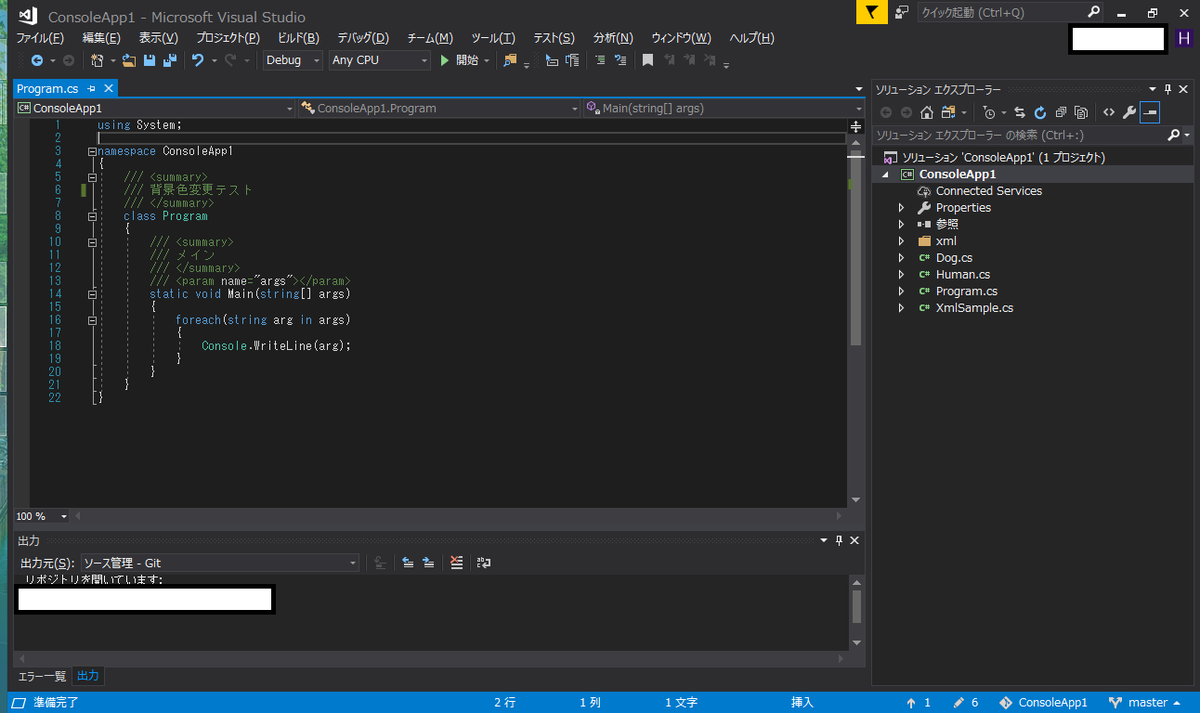Click the ConsoleApp1 repository in status bar

1043,703
